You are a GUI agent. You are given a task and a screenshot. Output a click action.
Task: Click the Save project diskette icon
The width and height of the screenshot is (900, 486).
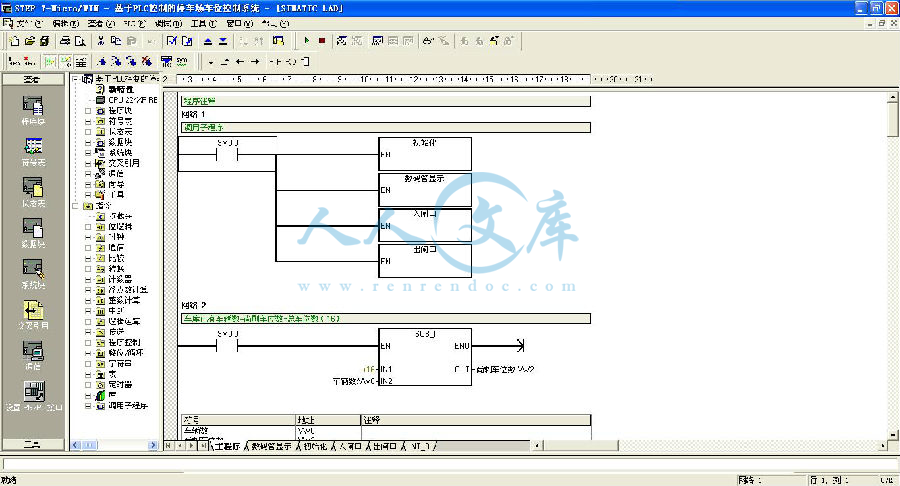(x=44, y=41)
